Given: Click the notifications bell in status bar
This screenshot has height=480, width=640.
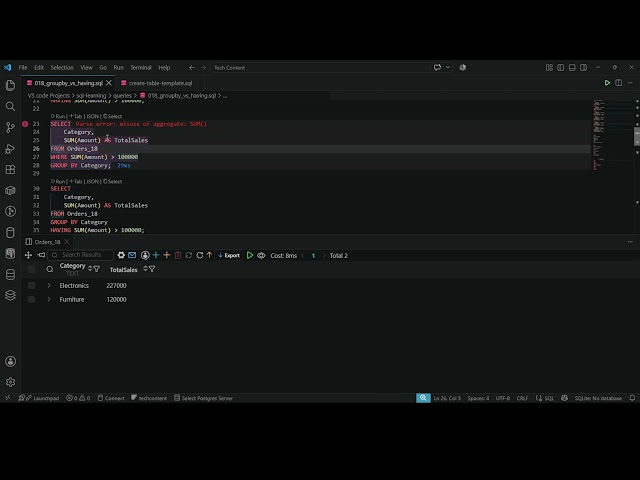Looking at the screenshot, I should [x=632, y=398].
